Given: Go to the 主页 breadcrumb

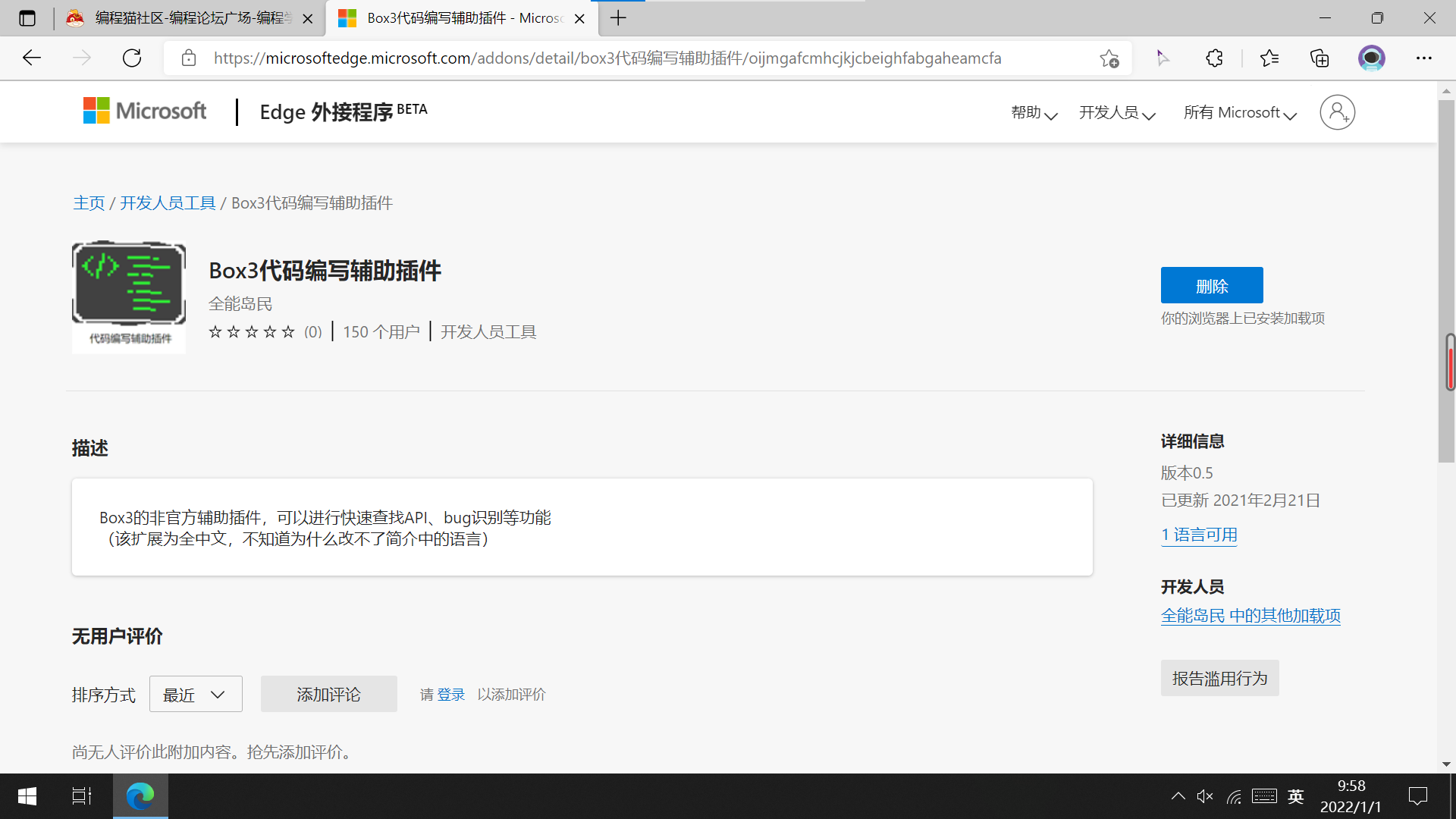Looking at the screenshot, I should (x=89, y=203).
